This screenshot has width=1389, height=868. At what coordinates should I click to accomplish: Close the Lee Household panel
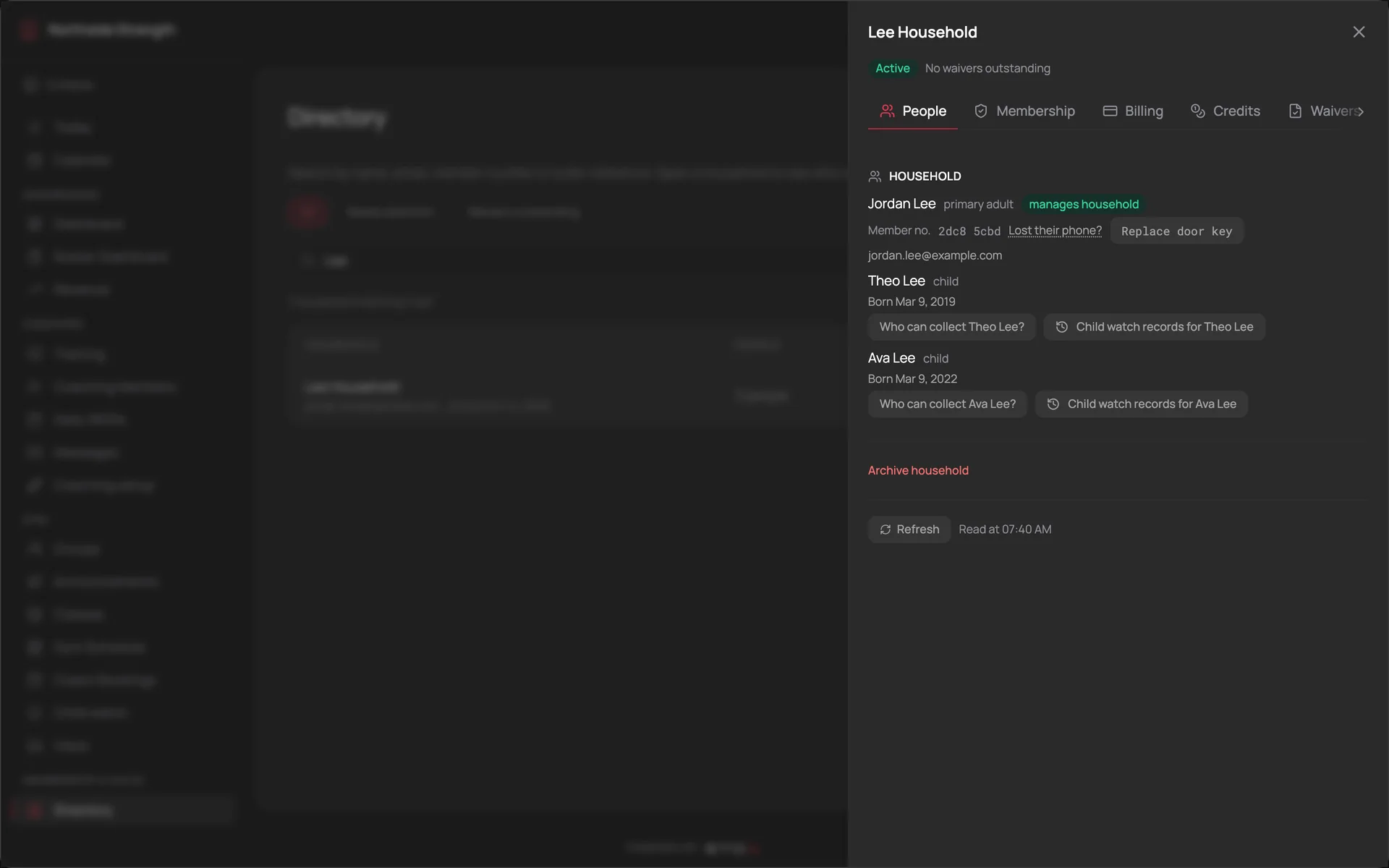(1359, 32)
